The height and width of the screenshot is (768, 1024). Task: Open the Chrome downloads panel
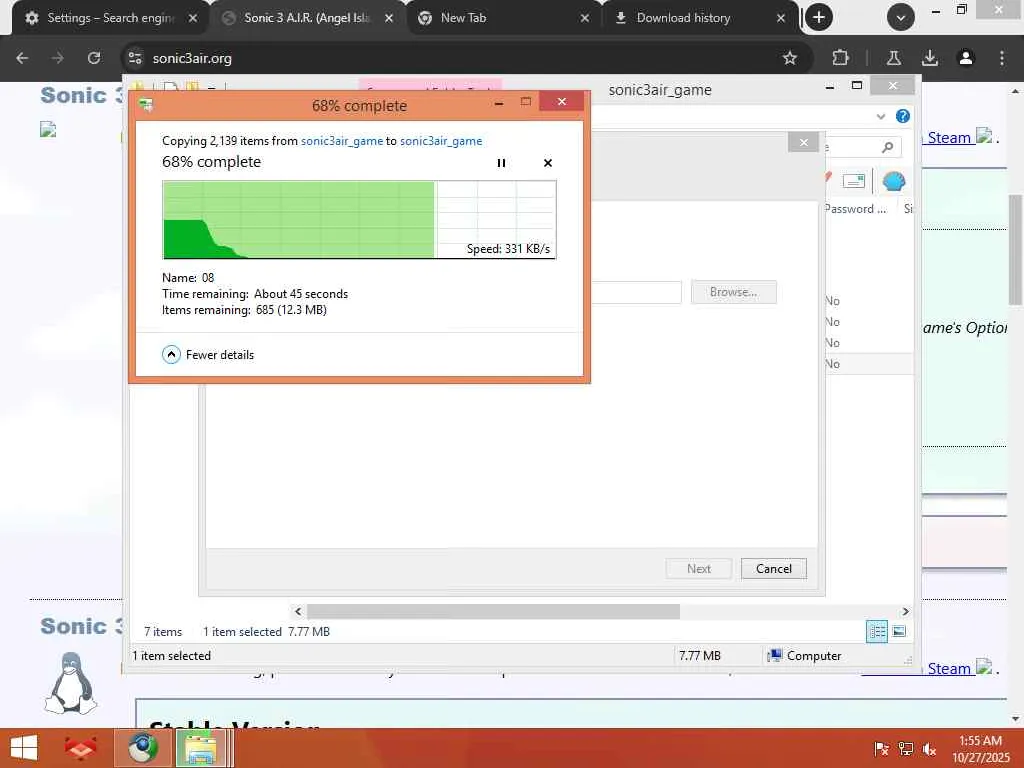[930, 58]
